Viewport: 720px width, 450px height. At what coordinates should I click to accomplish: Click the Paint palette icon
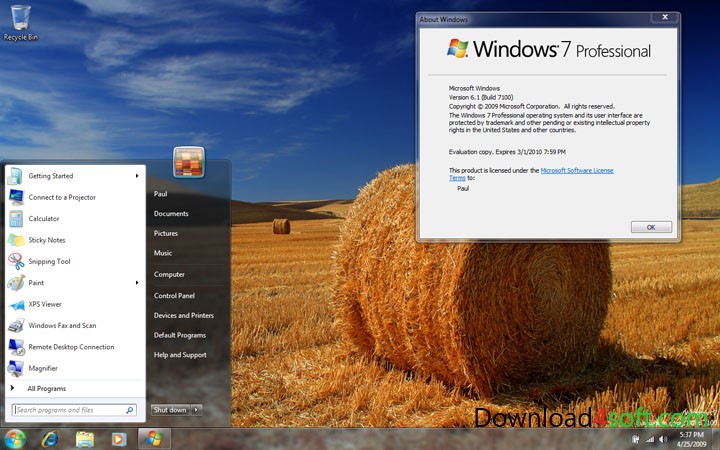pyautogui.click(x=16, y=283)
